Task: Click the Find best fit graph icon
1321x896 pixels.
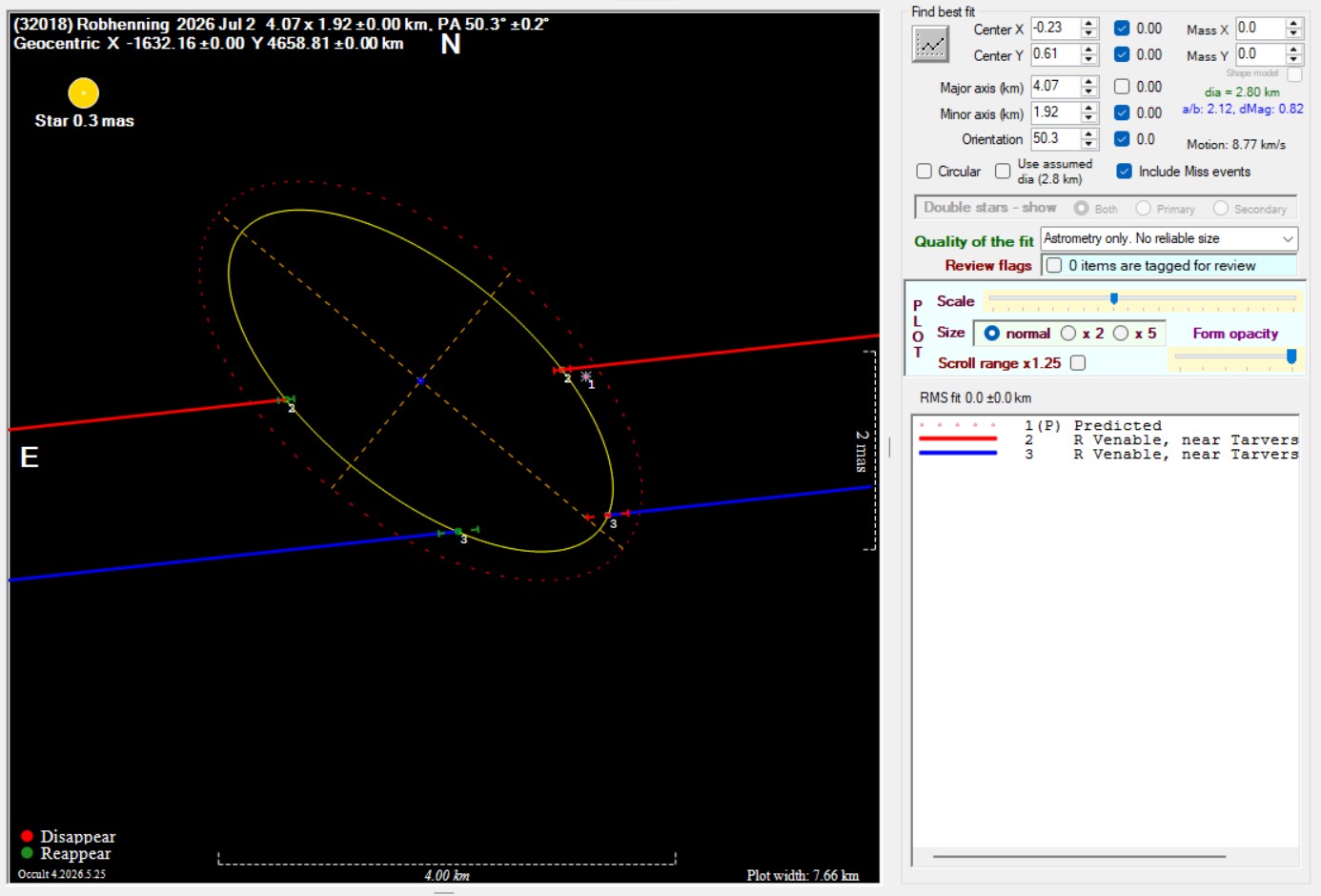Action: click(x=930, y=45)
